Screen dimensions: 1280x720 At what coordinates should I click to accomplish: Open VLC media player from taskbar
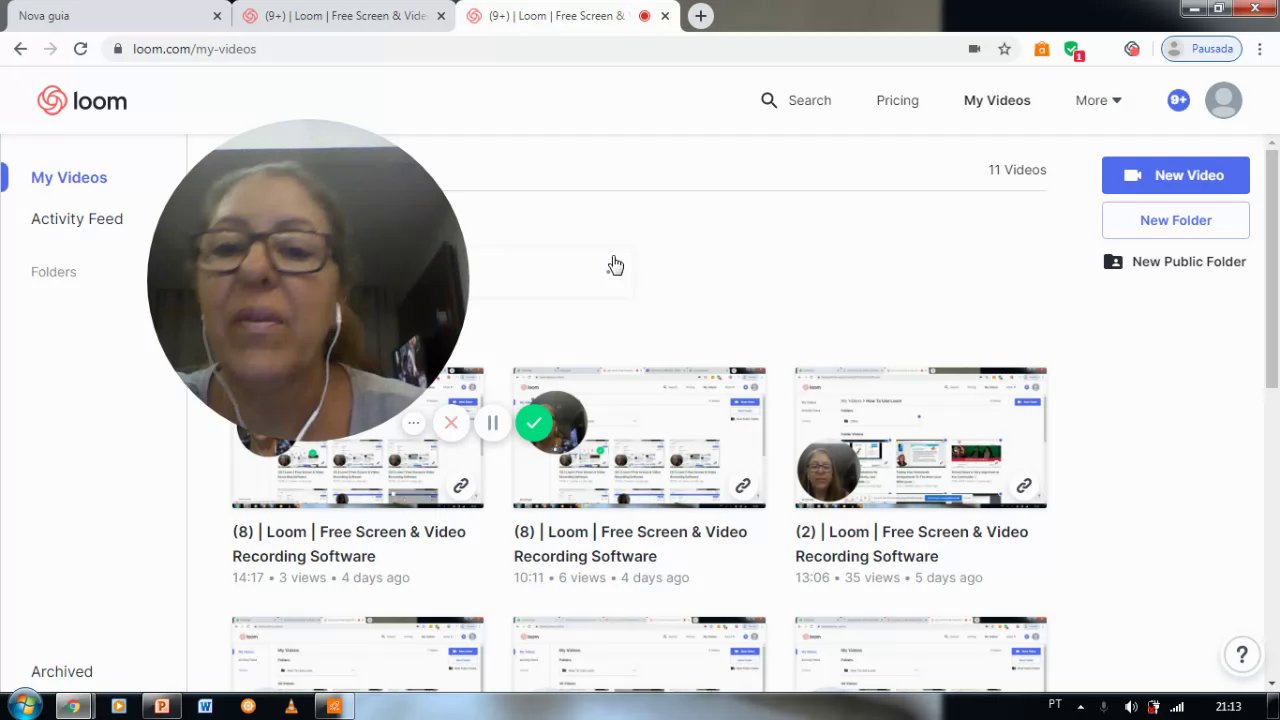click(291, 706)
